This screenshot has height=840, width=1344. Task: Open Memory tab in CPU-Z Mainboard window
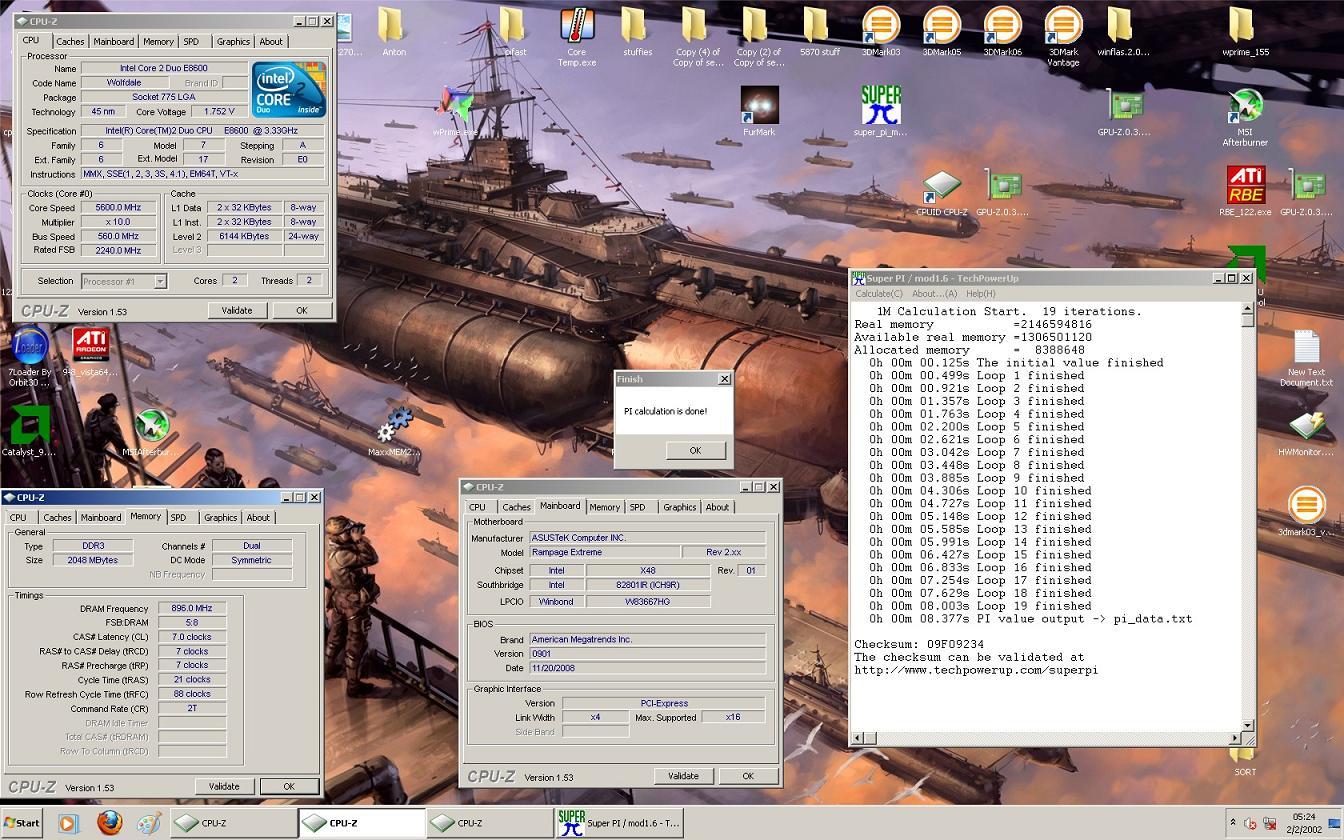pos(604,507)
